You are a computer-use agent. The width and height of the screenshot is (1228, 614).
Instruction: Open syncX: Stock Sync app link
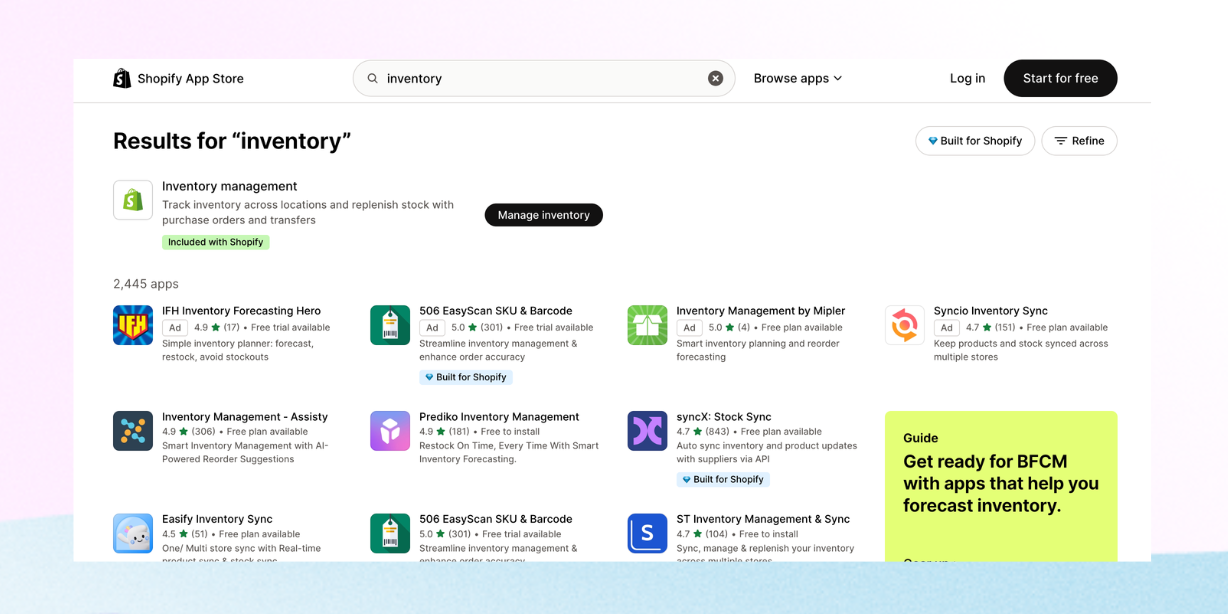[724, 417]
